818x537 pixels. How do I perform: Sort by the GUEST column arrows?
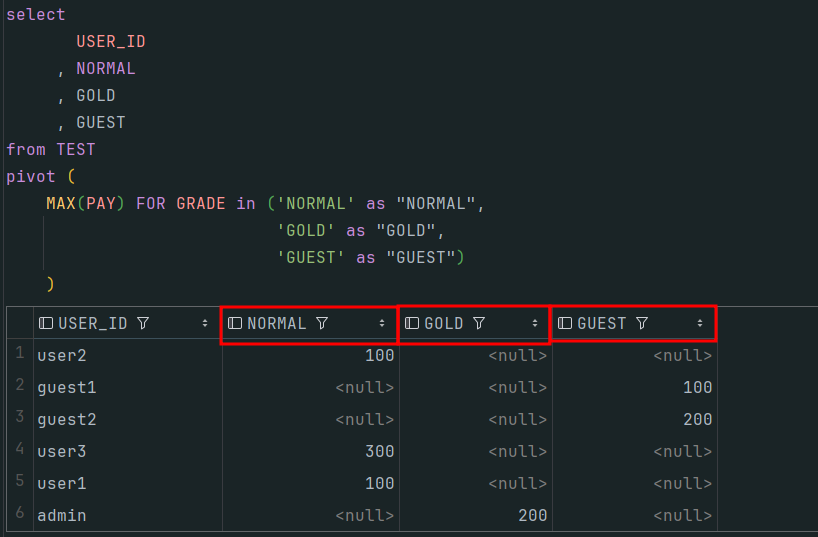tap(700, 324)
